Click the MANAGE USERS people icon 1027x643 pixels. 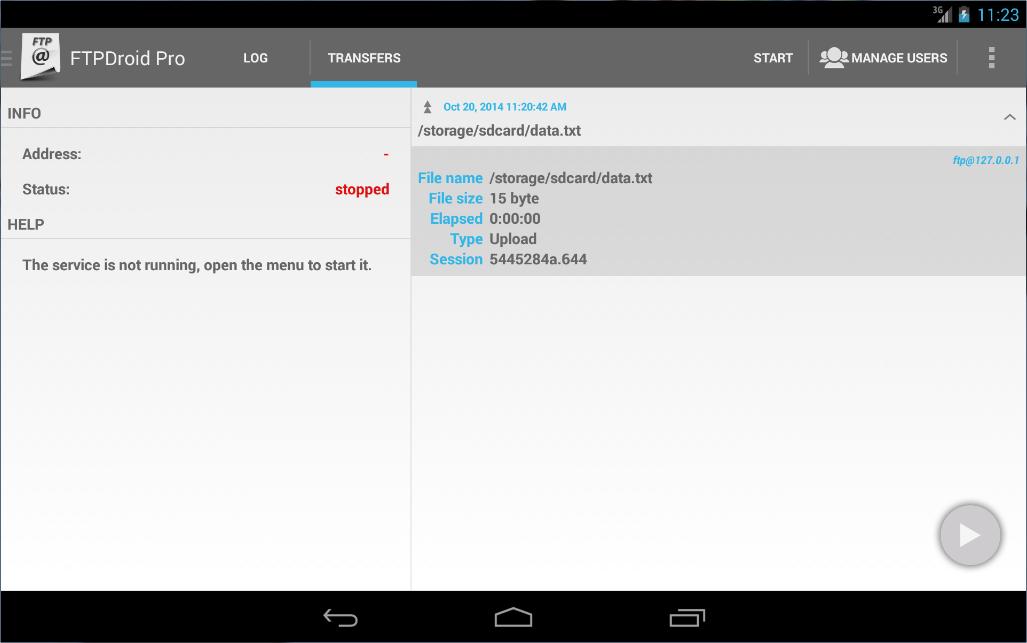pos(833,58)
